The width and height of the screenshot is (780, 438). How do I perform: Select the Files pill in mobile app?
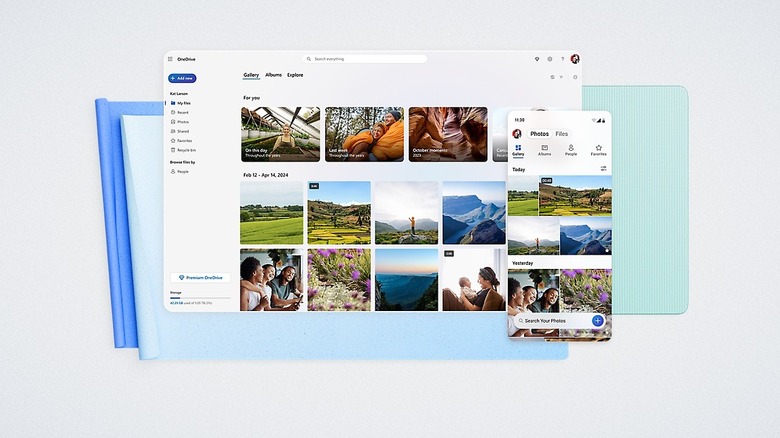coord(562,134)
